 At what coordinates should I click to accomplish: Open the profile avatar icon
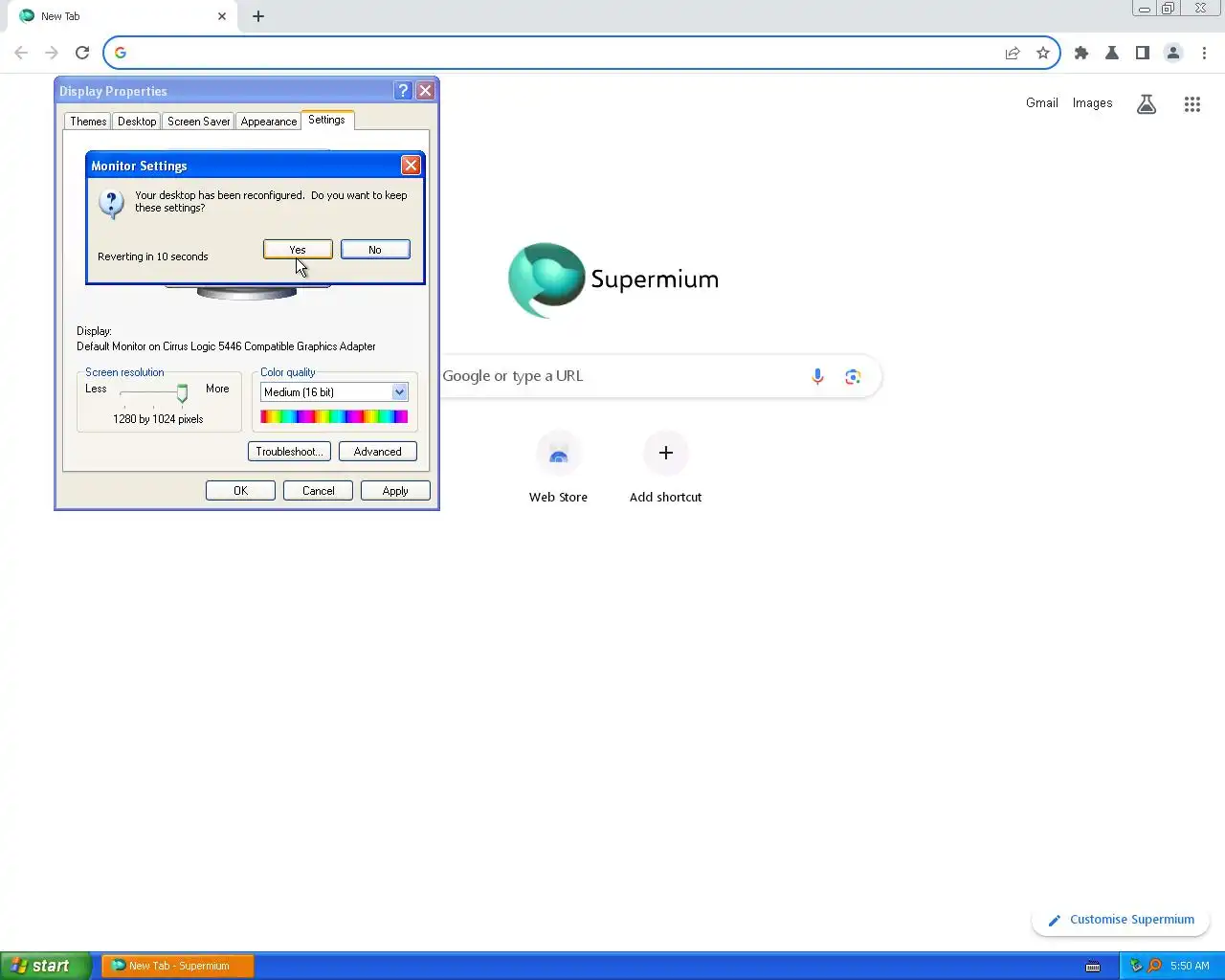pos(1173,53)
